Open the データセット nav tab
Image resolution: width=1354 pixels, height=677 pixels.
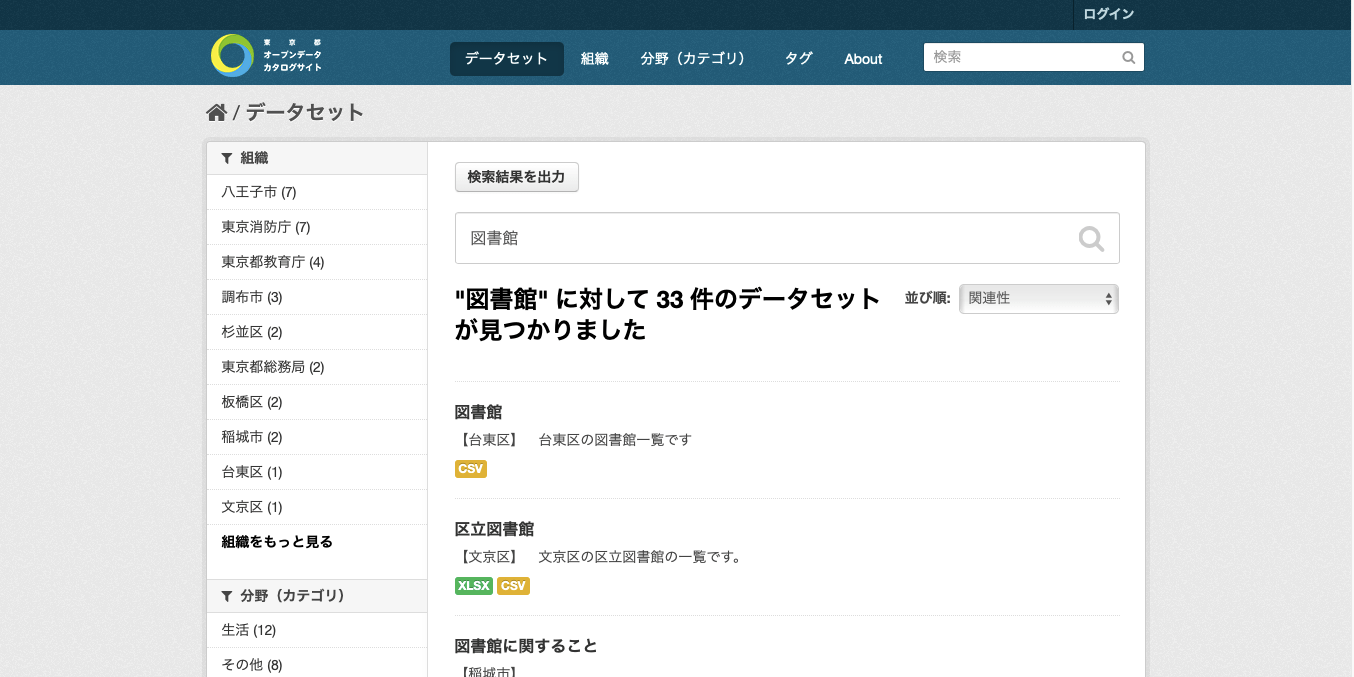coord(507,59)
